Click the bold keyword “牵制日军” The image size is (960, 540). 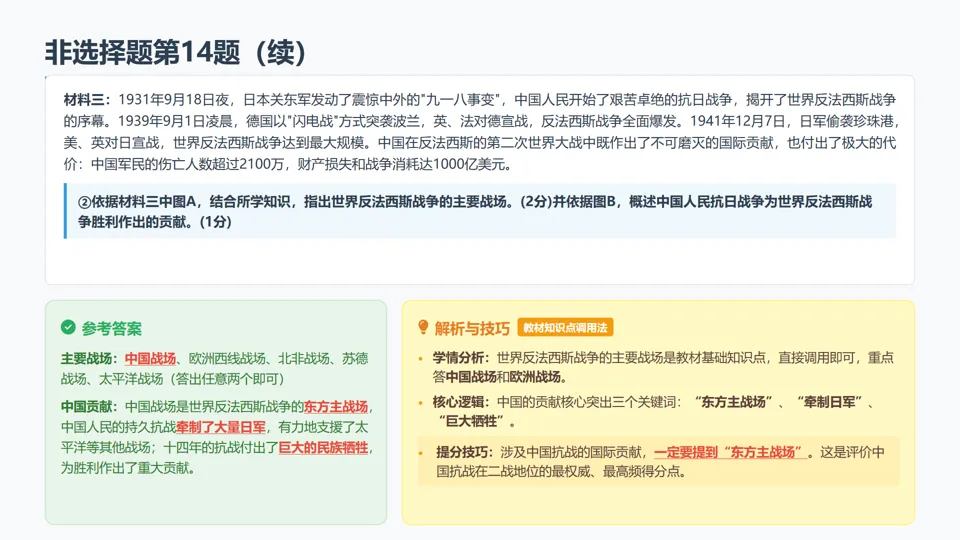coord(830,402)
